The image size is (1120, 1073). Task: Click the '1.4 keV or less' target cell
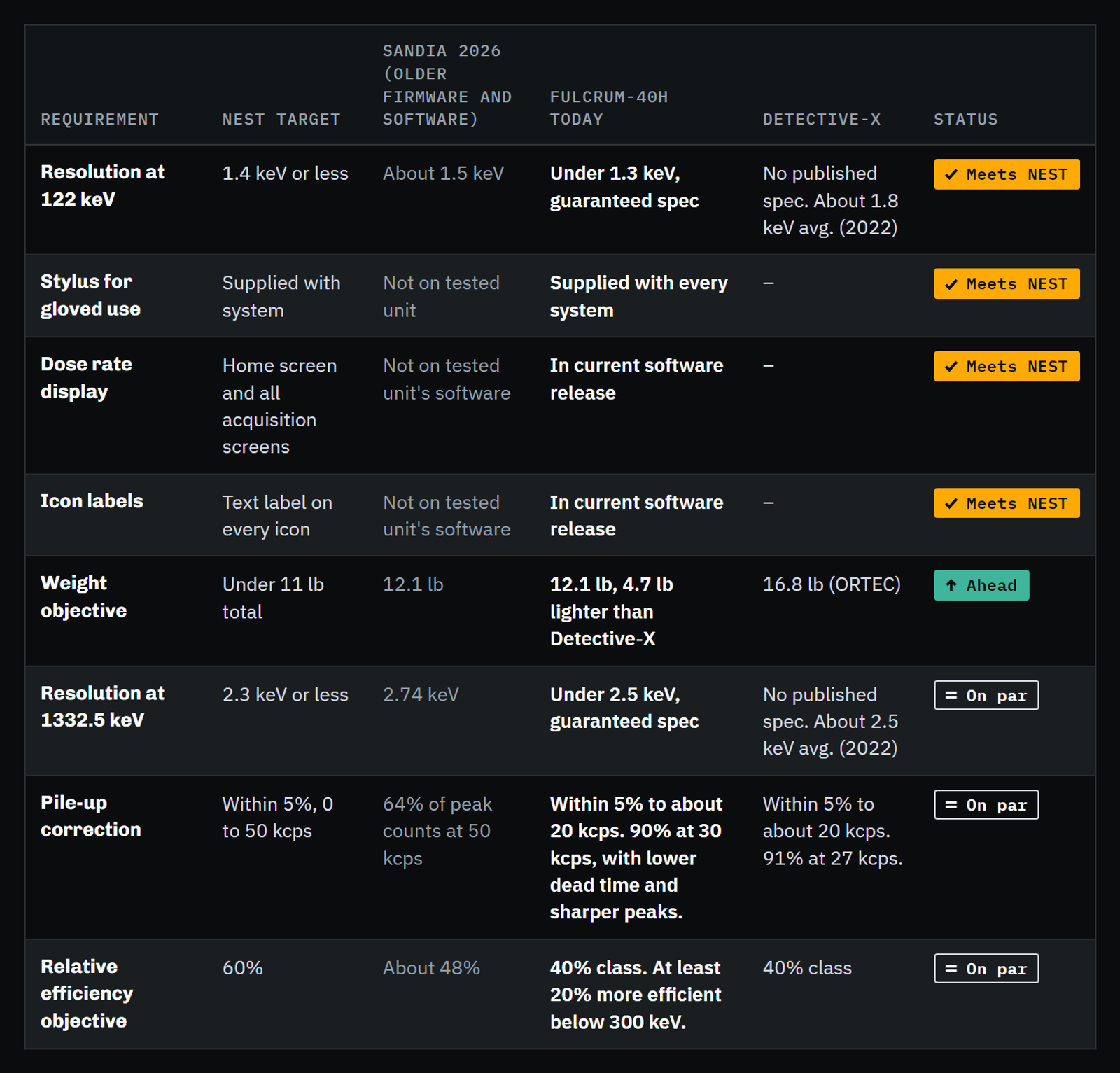pos(285,174)
